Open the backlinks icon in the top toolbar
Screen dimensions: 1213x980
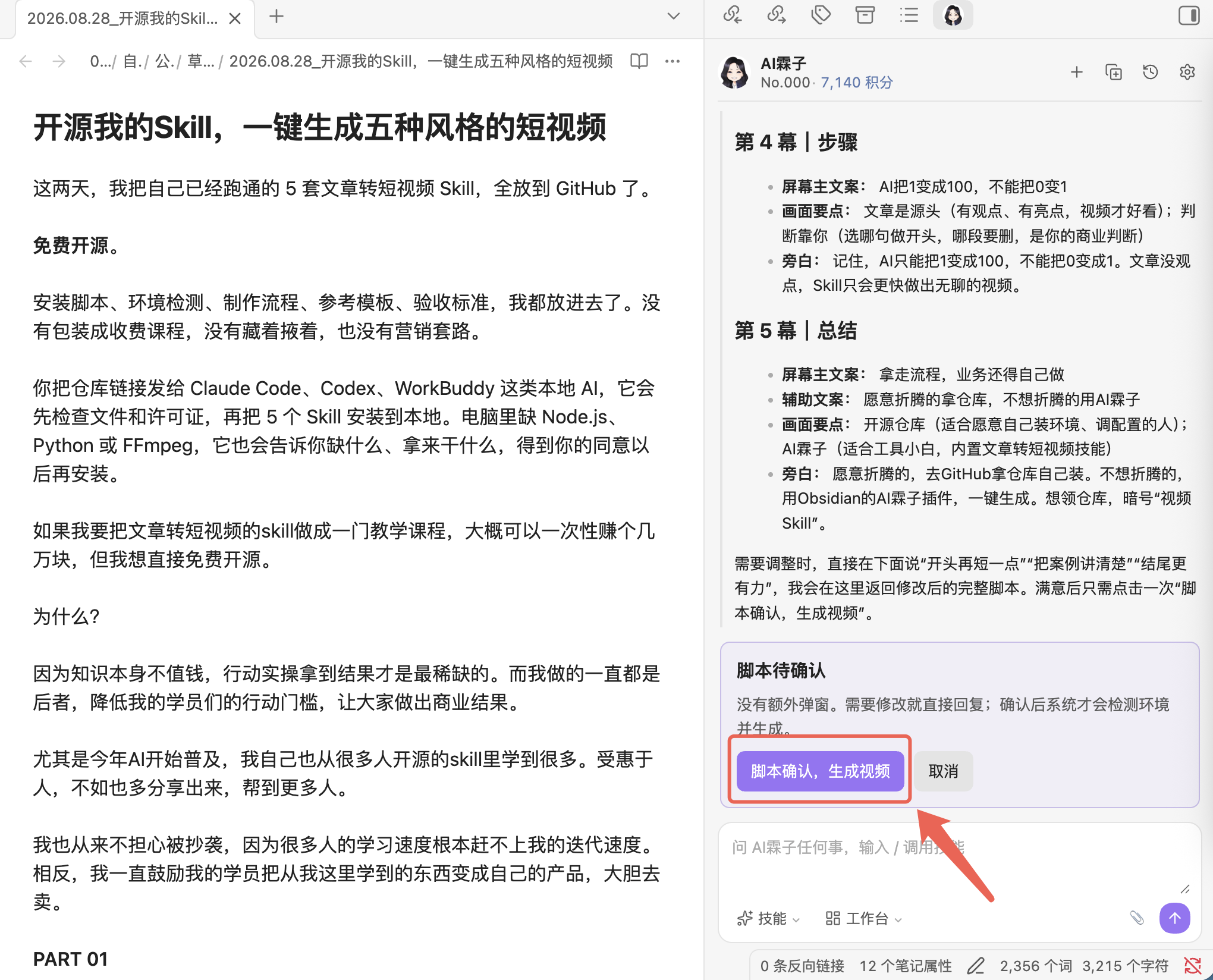tap(733, 15)
